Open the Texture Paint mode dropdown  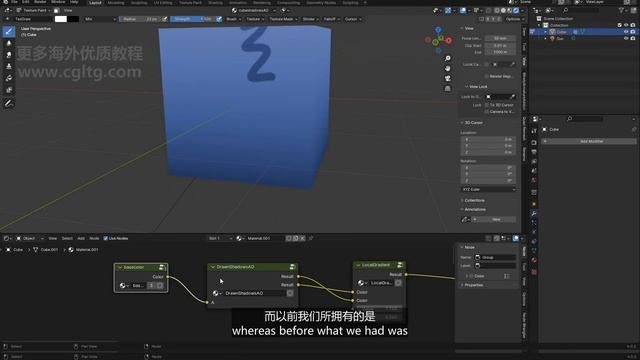[34, 11]
